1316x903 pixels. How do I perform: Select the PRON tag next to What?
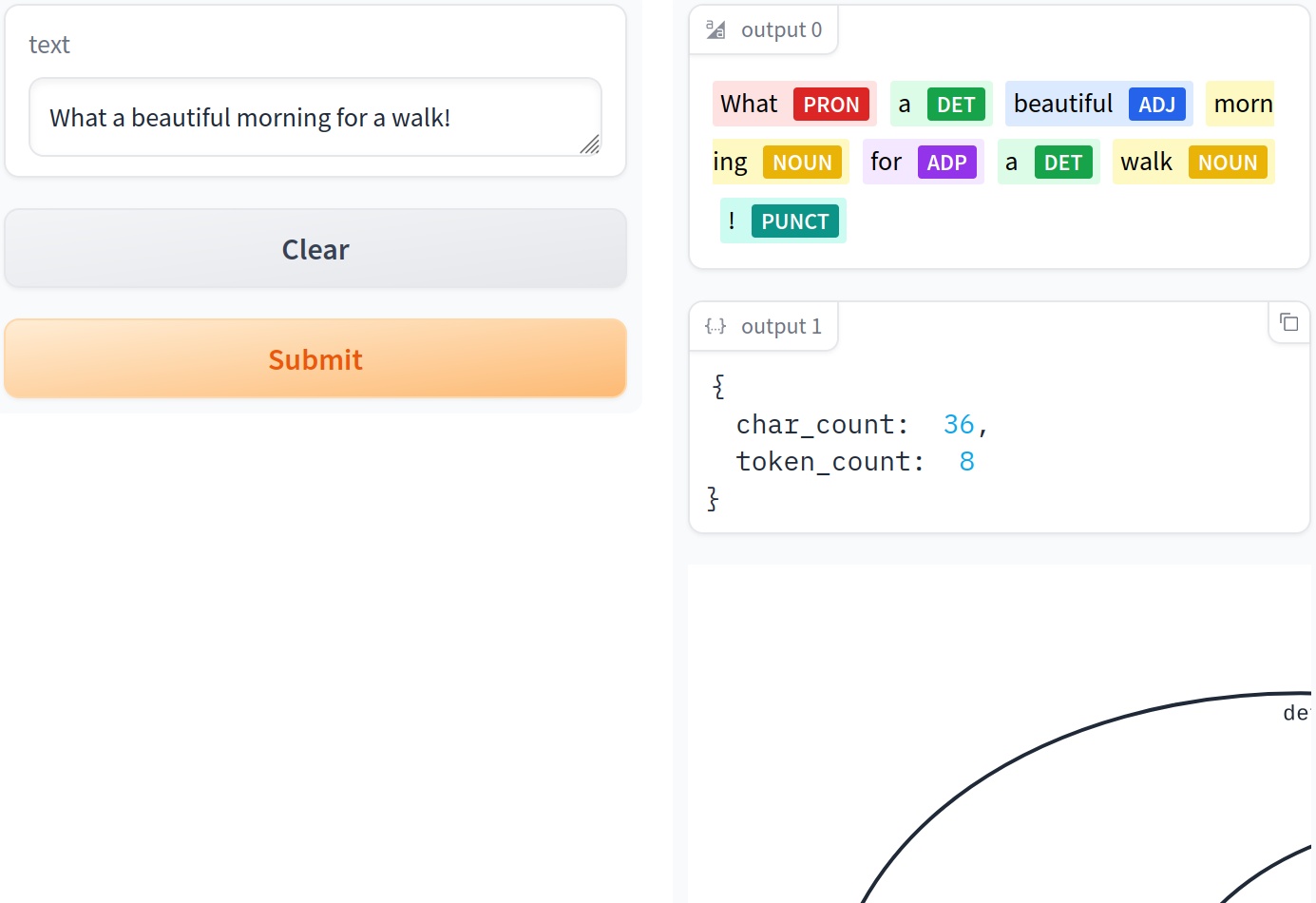[831, 105]
